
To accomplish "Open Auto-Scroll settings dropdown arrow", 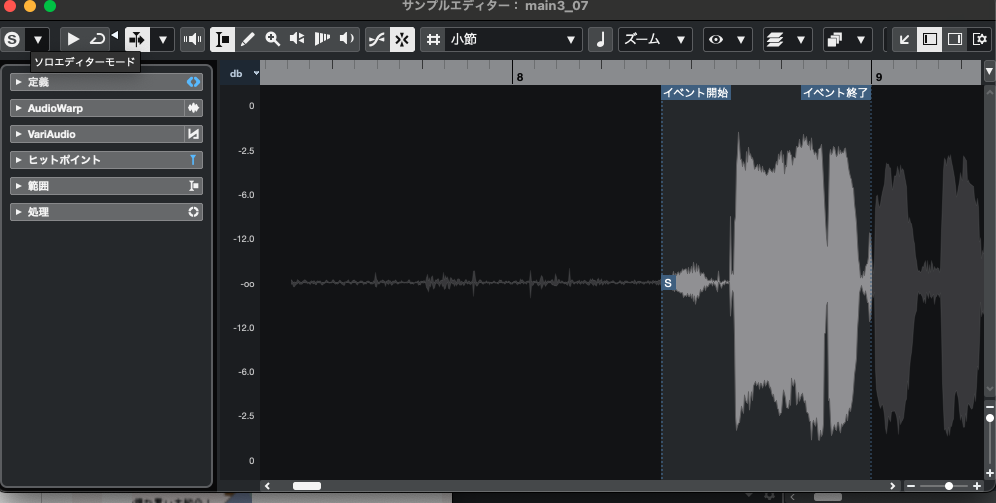I will [163, 39].
